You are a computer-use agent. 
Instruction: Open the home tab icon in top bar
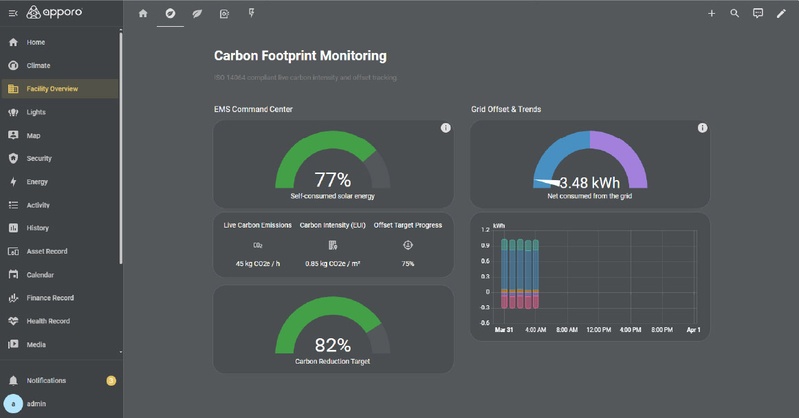(x=143, y=13)
